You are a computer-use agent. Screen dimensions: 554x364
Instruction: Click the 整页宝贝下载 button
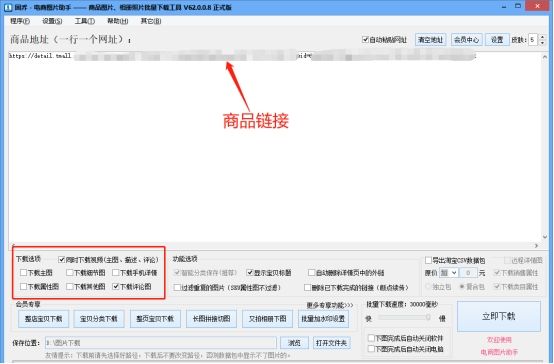[155, 319]
